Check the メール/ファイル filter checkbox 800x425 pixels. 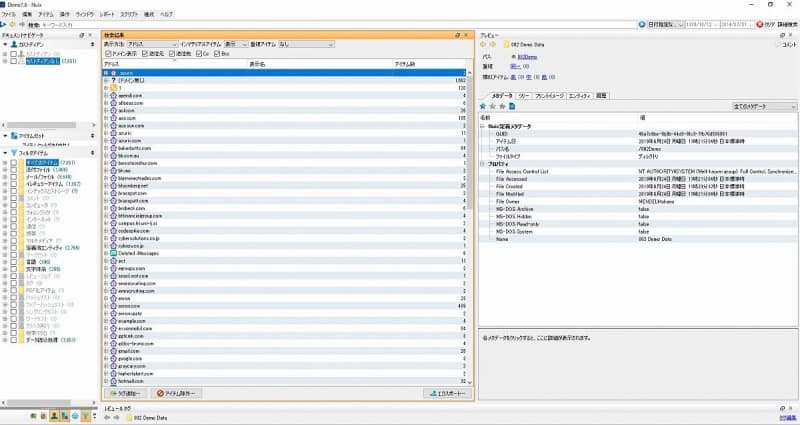14,177
